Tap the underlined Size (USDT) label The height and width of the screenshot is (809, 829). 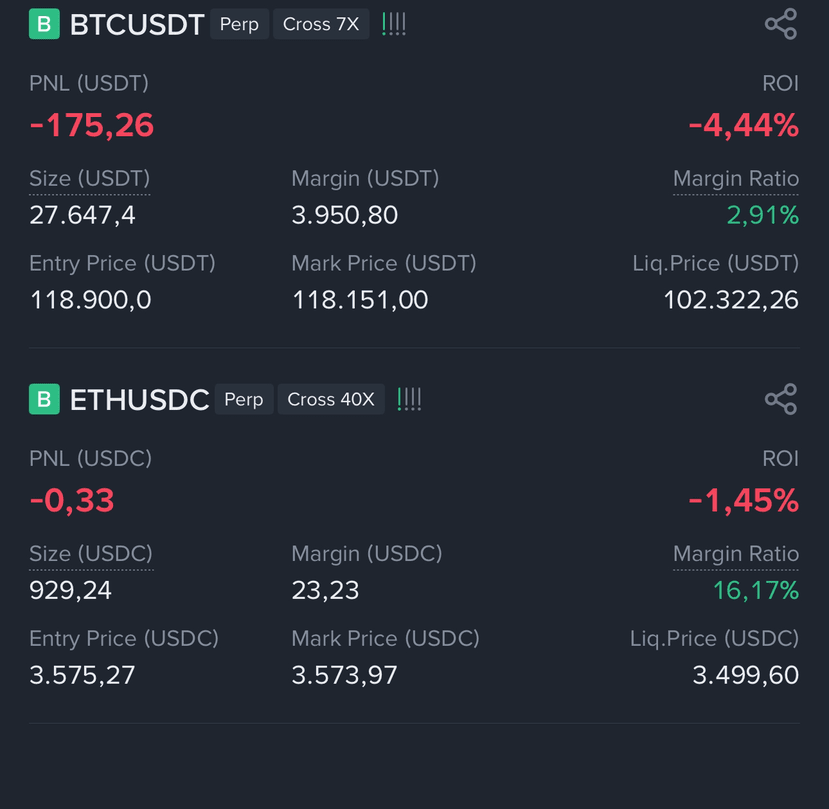point(90,179)
